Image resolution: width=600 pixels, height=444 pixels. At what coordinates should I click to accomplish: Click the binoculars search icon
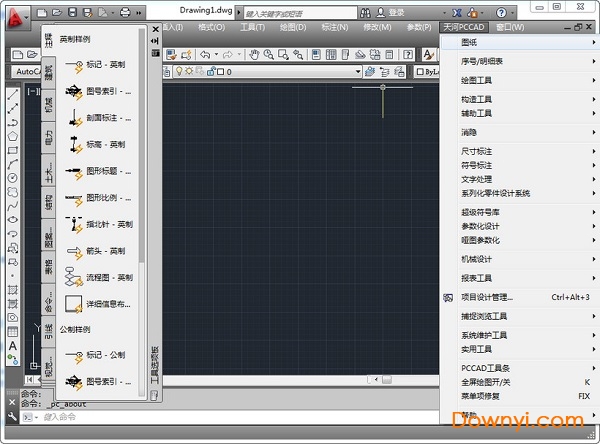365,13
